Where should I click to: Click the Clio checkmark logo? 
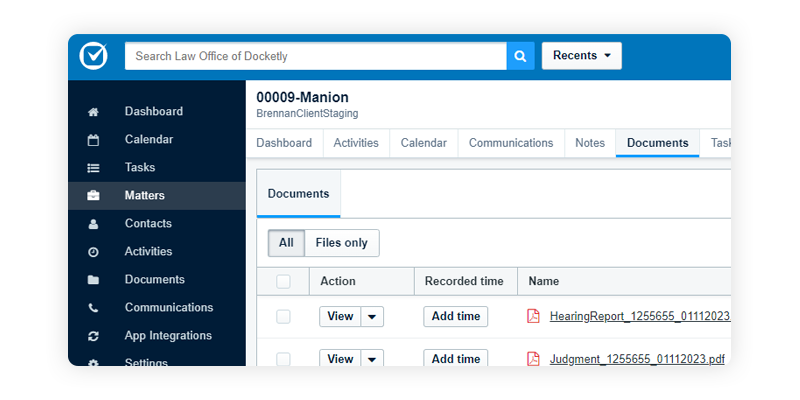(93, 56)
